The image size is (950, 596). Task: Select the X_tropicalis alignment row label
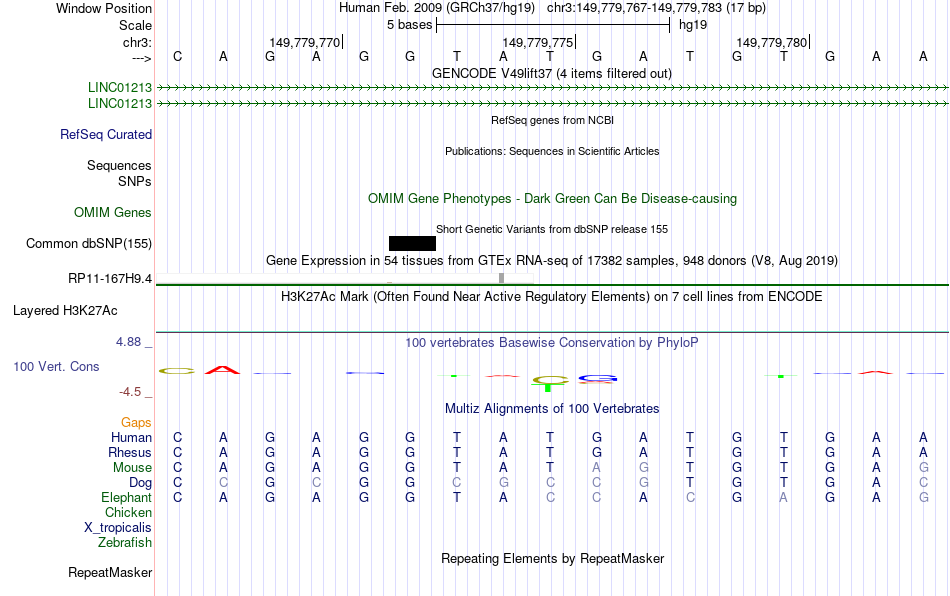click(118, 528)
